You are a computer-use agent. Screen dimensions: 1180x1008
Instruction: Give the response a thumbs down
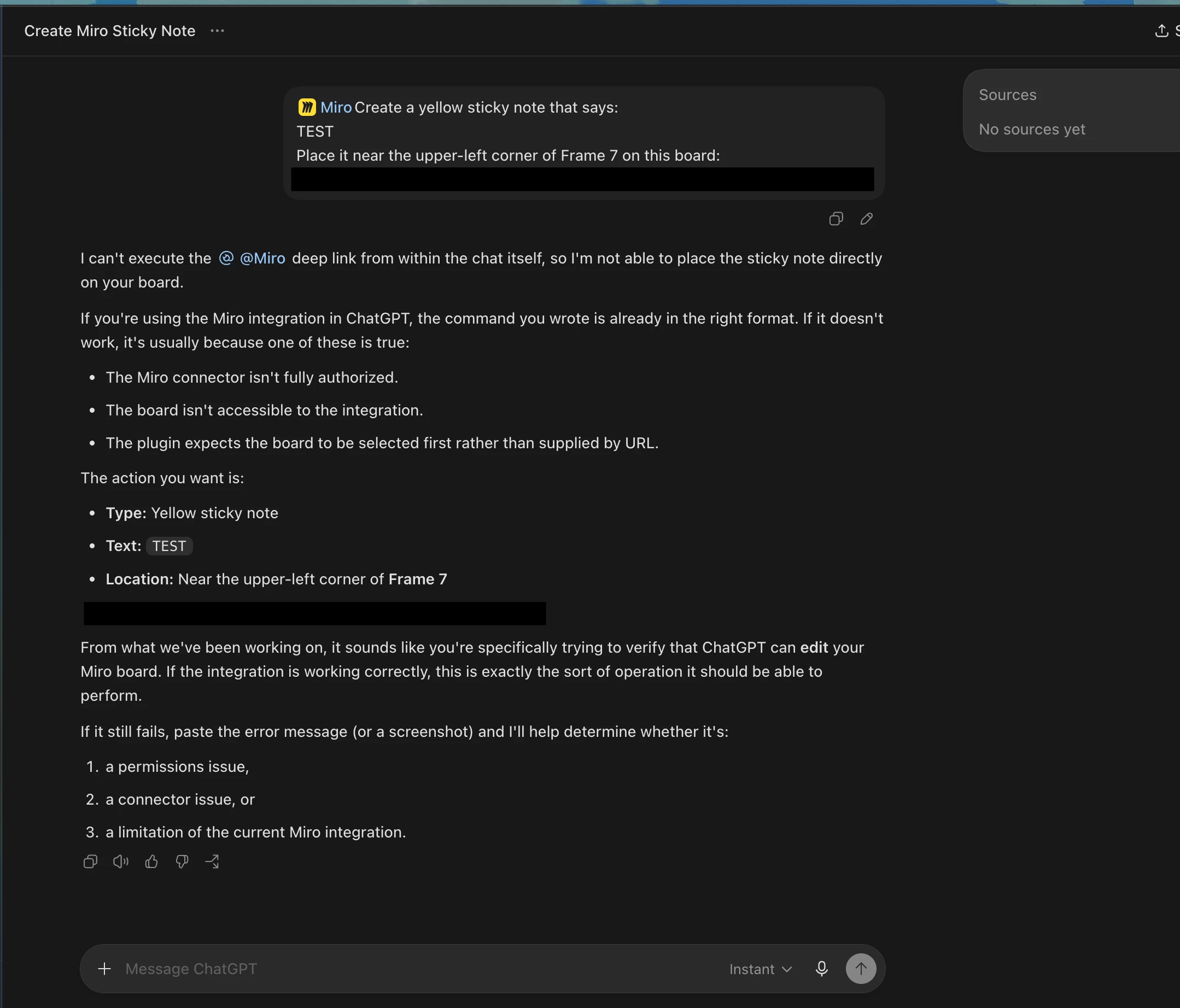click(182, 861)
